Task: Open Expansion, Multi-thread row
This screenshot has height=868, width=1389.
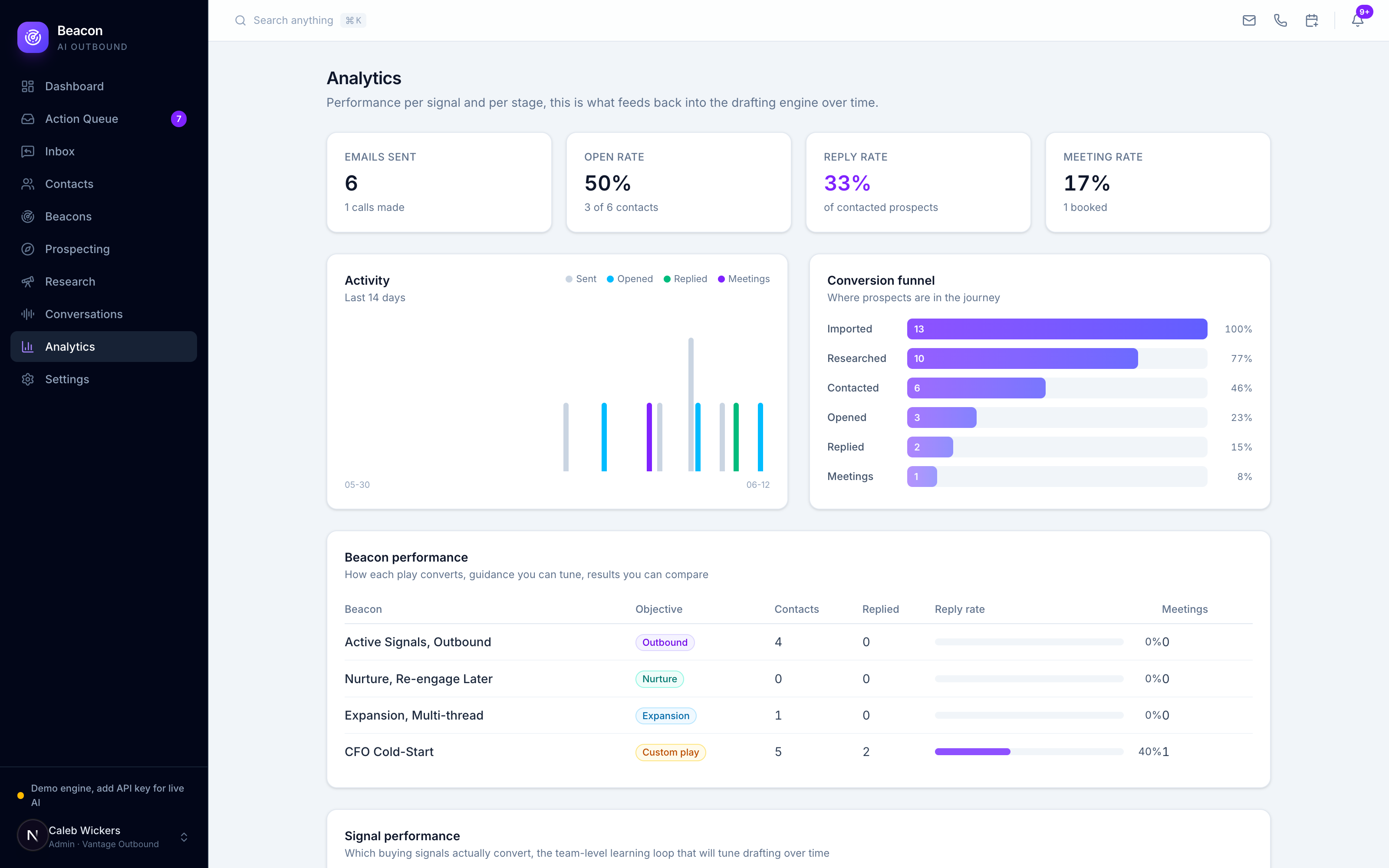Action: [x=798, y=715]
